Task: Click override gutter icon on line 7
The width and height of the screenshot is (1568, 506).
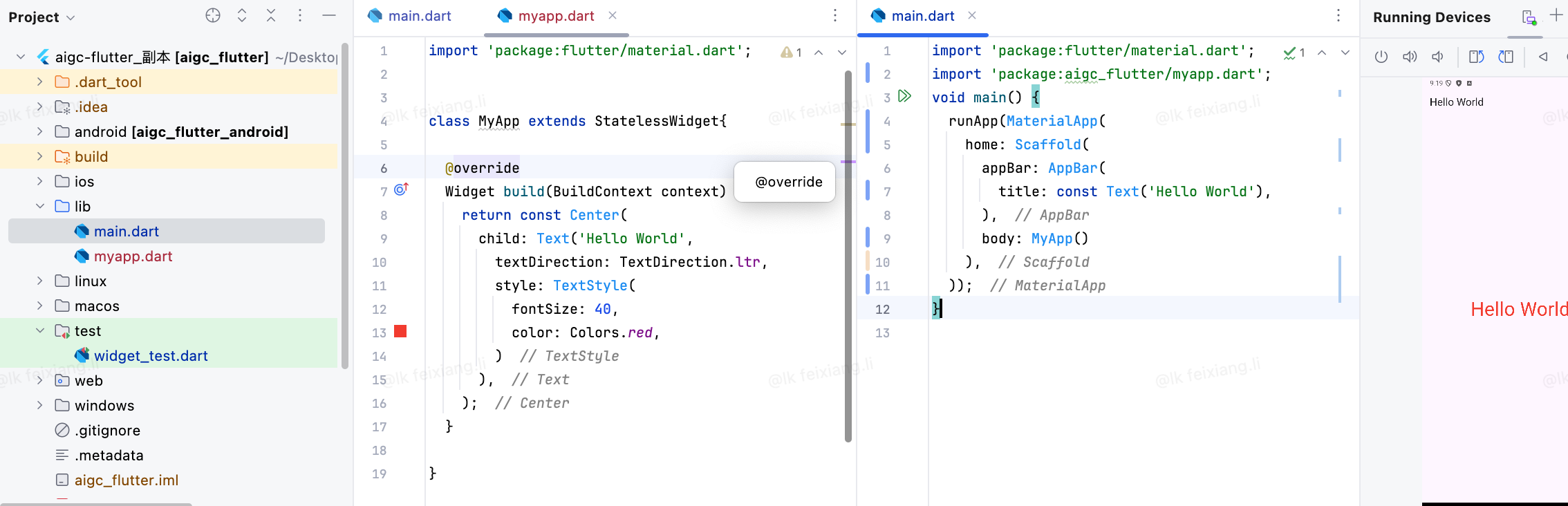Action: point(401,189)
